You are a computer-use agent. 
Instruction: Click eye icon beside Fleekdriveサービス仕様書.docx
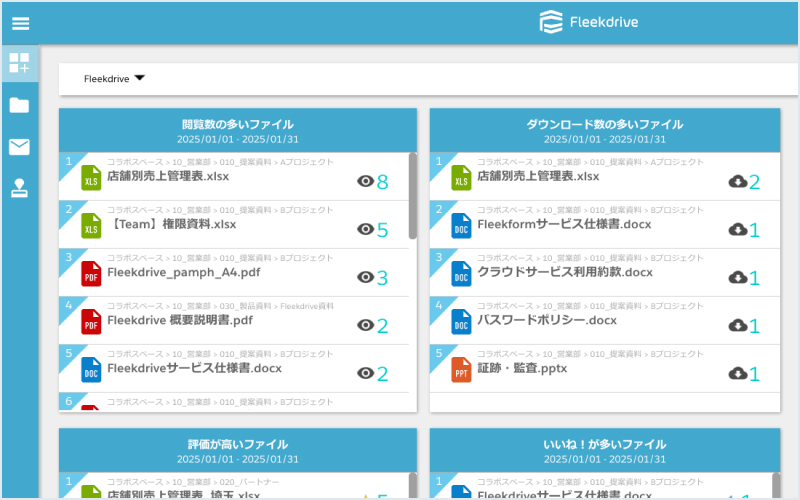365,373
